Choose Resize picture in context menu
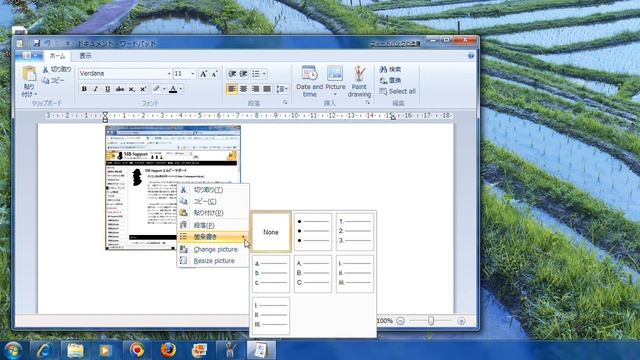 [x=213, y=261]
